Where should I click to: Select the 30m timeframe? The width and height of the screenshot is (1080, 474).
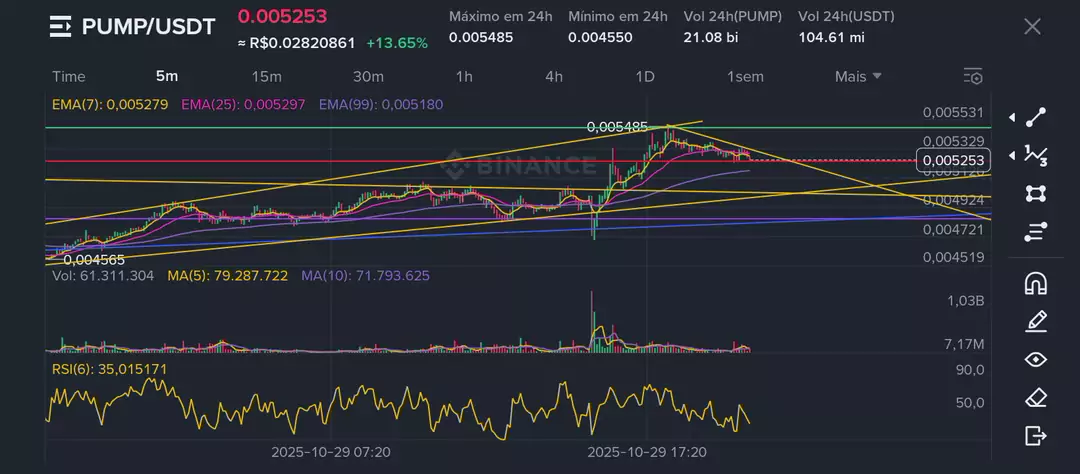(368, 76)
